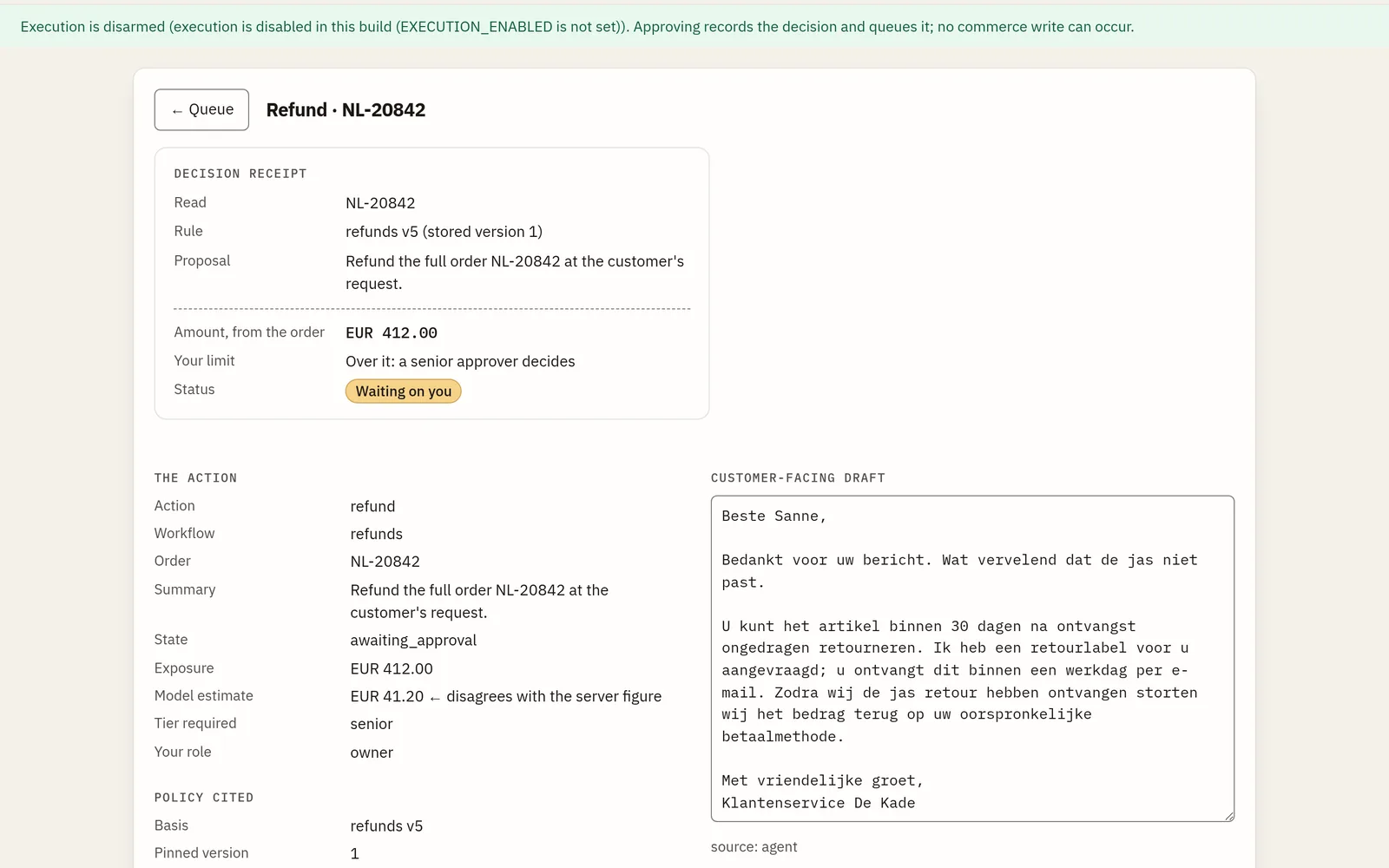This screenshot has width=1389, height=868.
Task: Click the 'Your limit' label in the receipt
Action: (x=204, y=361)
